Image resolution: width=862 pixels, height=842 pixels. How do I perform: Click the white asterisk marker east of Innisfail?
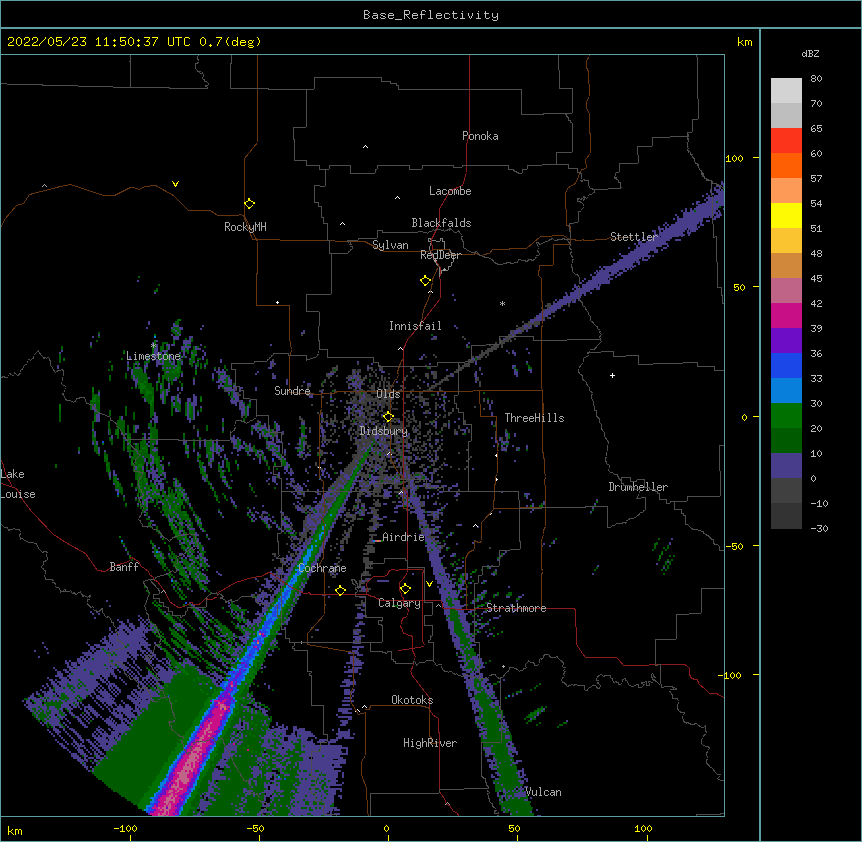[502, 303]
